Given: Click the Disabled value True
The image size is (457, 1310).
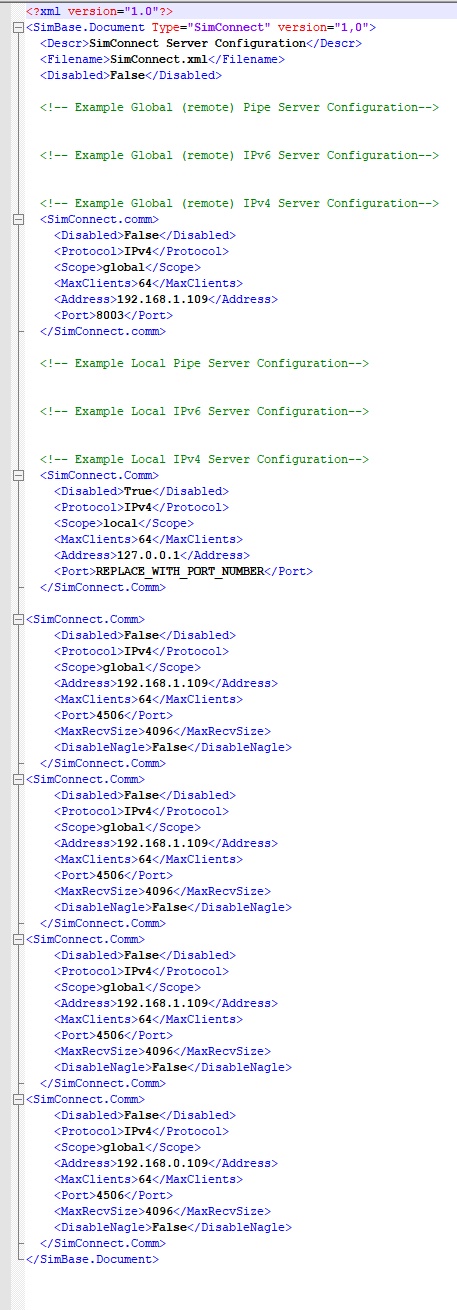Looking at the screenshot, I should coord(138,491).
